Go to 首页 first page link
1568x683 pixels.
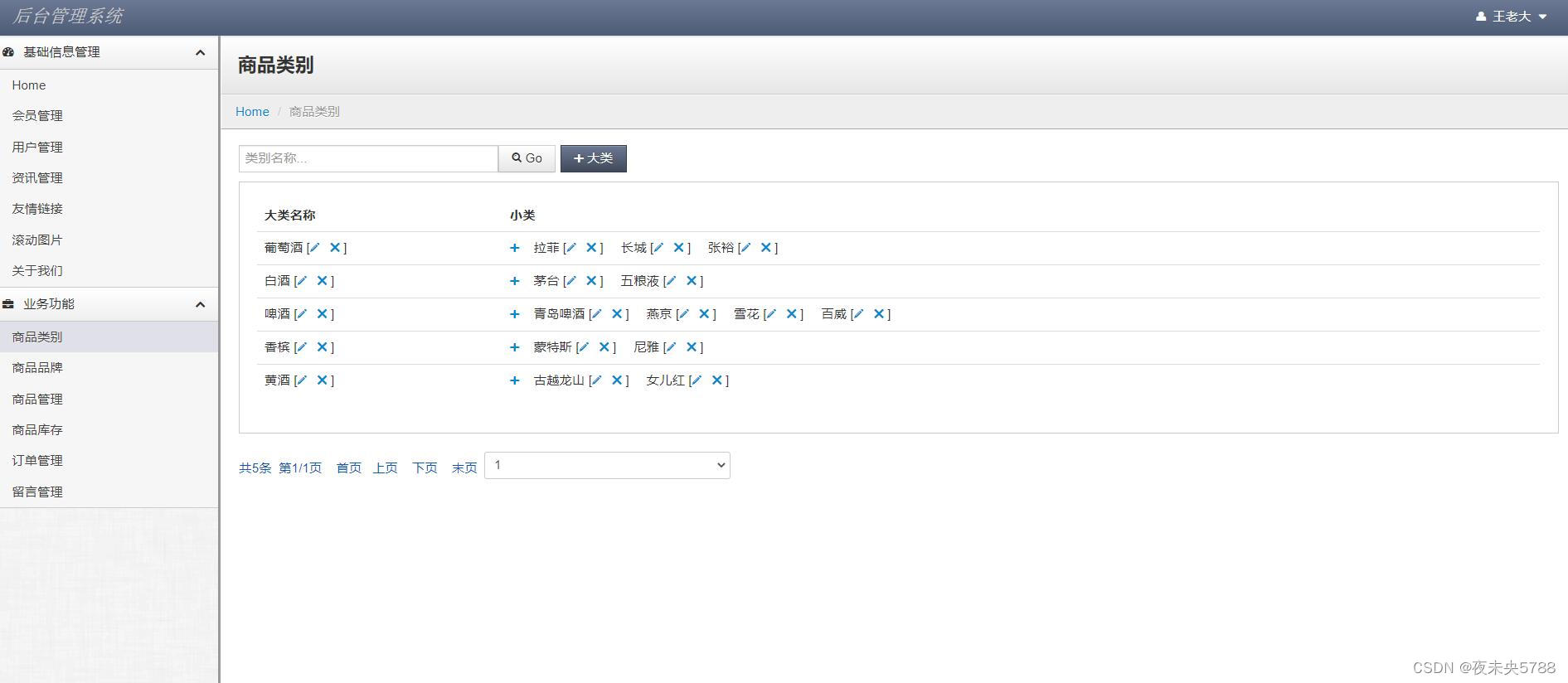tap(349, 468)
